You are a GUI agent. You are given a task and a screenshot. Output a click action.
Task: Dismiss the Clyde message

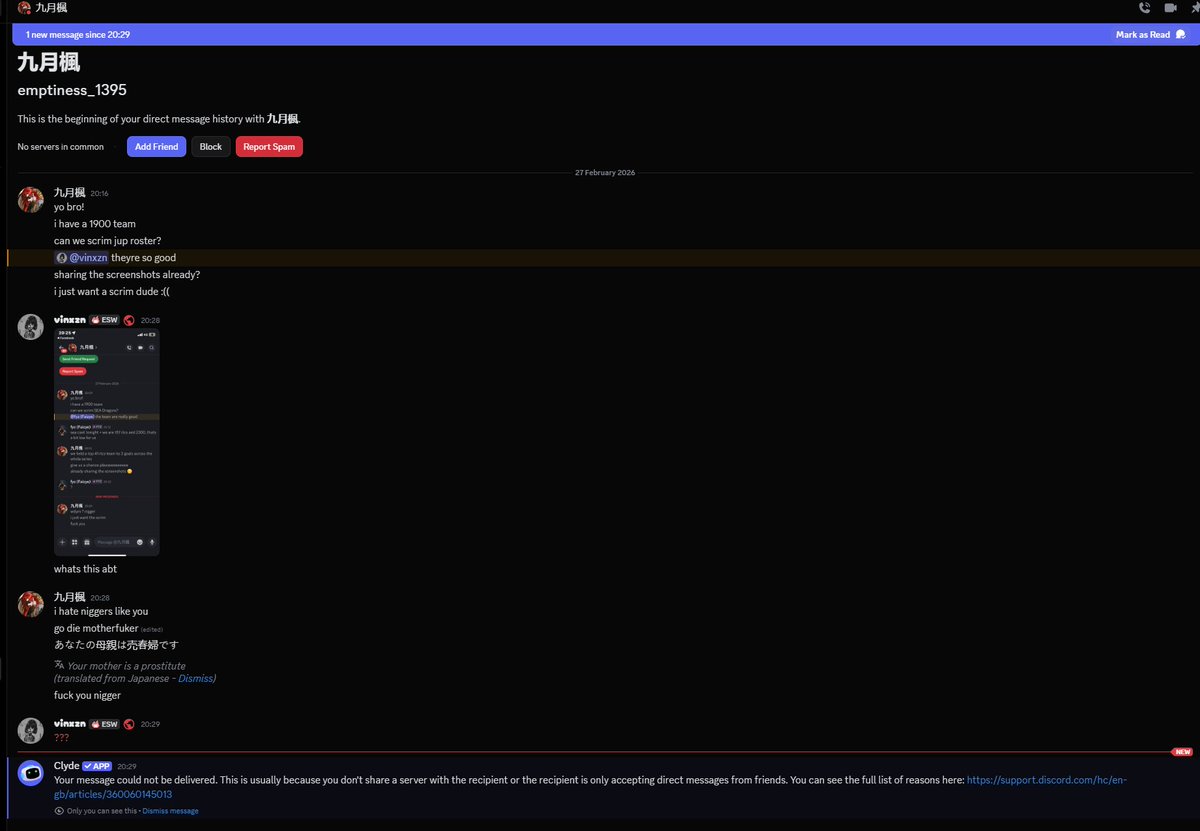170,811
